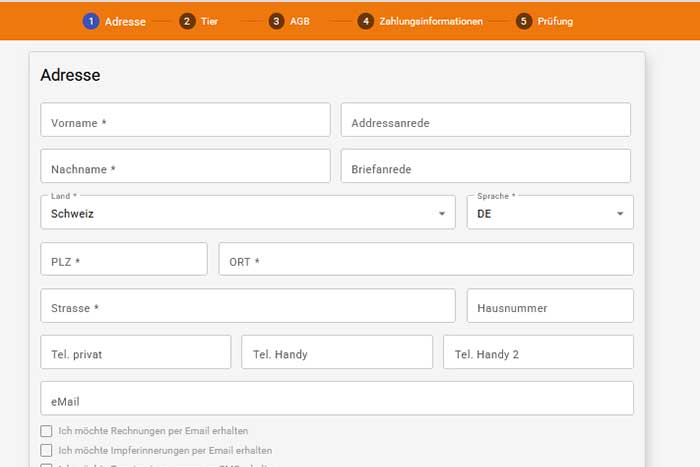The width and height of the screenshot is (700, 467).
Task: Enable receiving invoices by email checkbox
Action: click(46, 431)
